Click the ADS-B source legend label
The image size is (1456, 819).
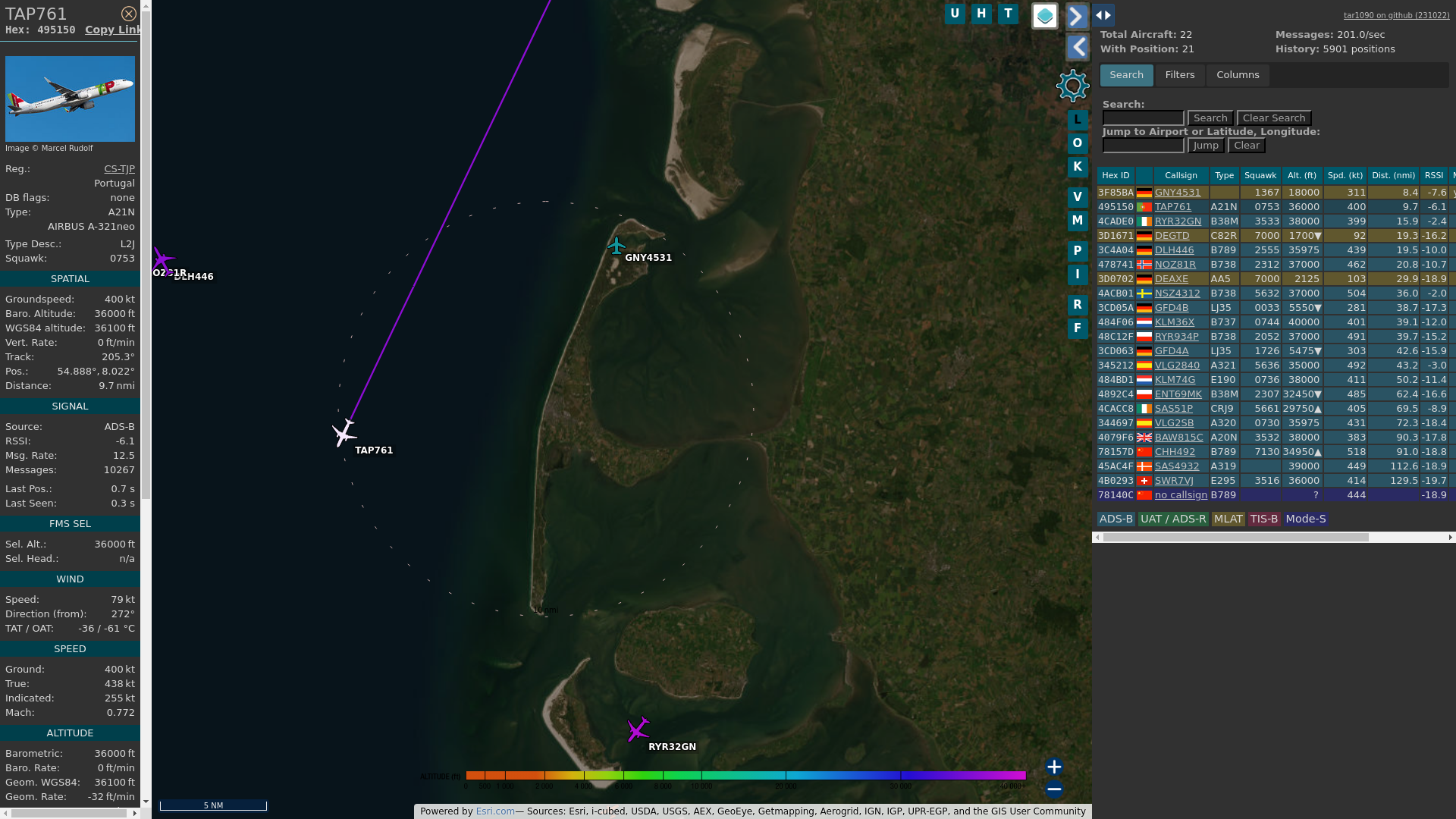(x=1116, y=519)
